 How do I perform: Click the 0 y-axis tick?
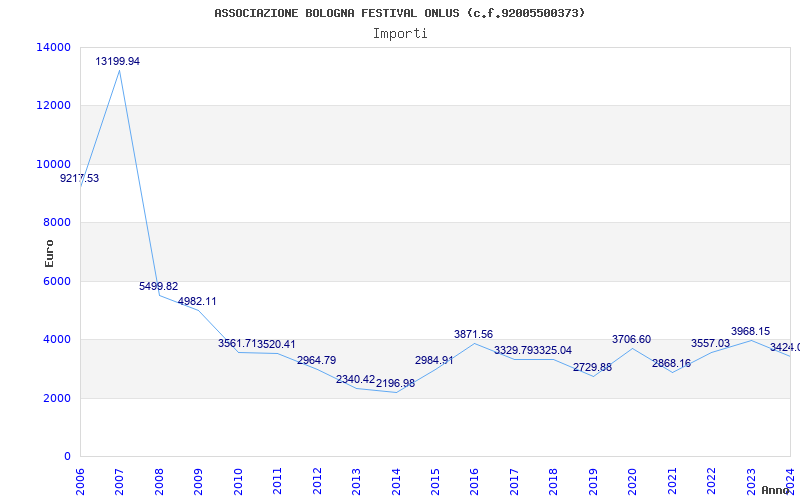pos(67,456)
